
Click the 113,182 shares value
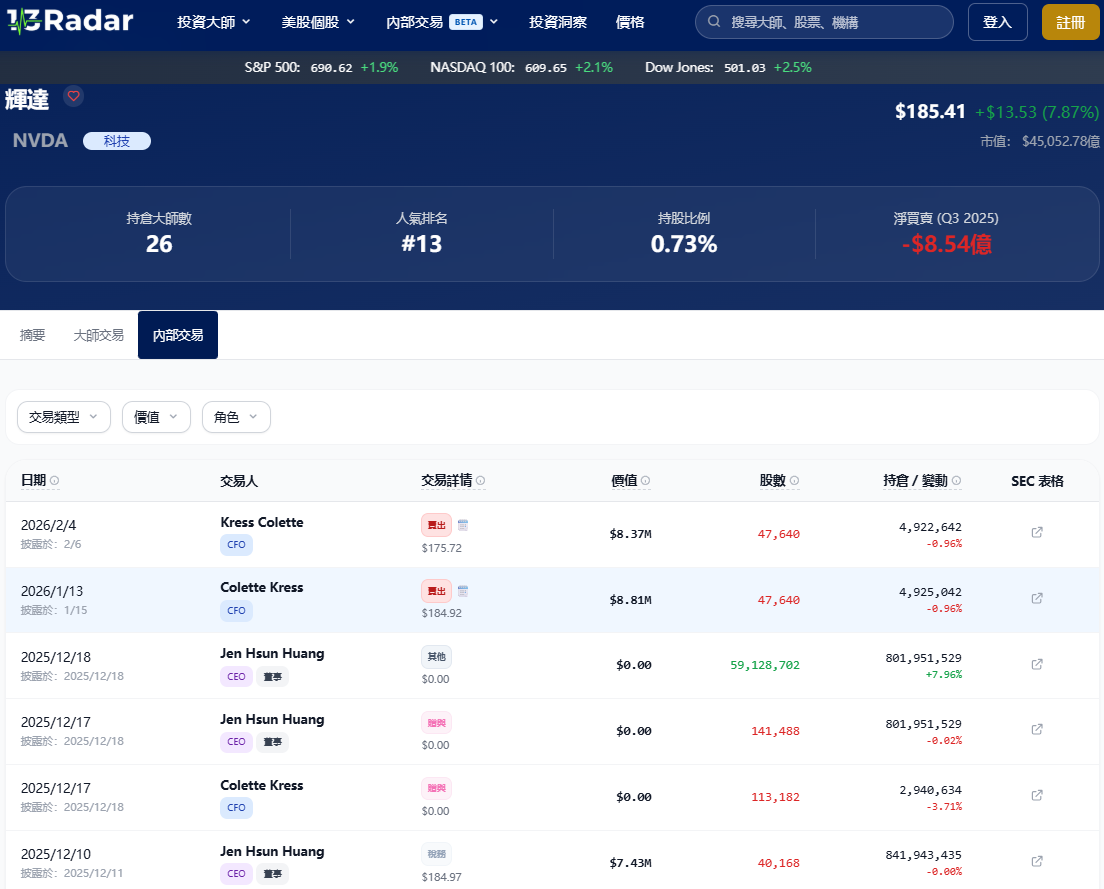point(775,797)
